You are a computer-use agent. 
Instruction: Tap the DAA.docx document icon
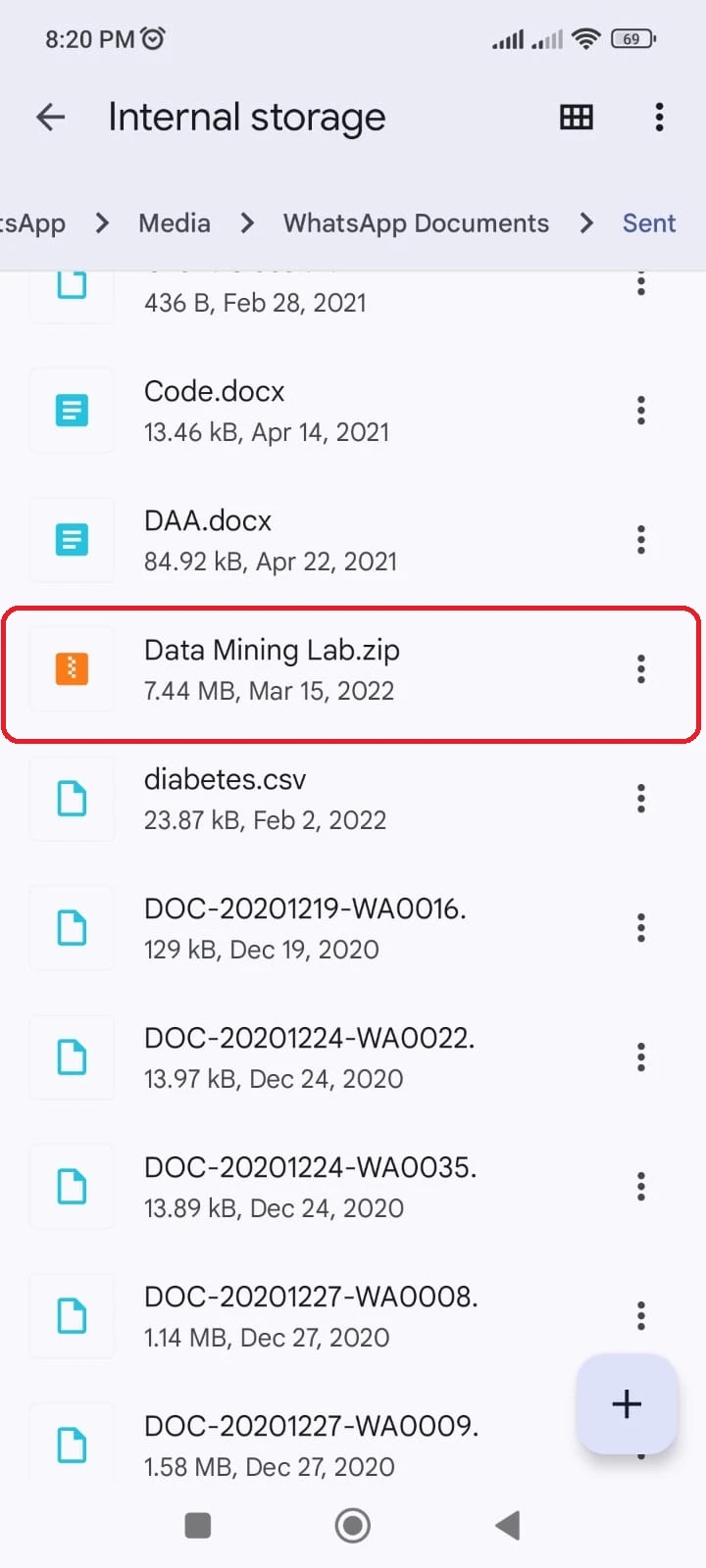(72, 539)
